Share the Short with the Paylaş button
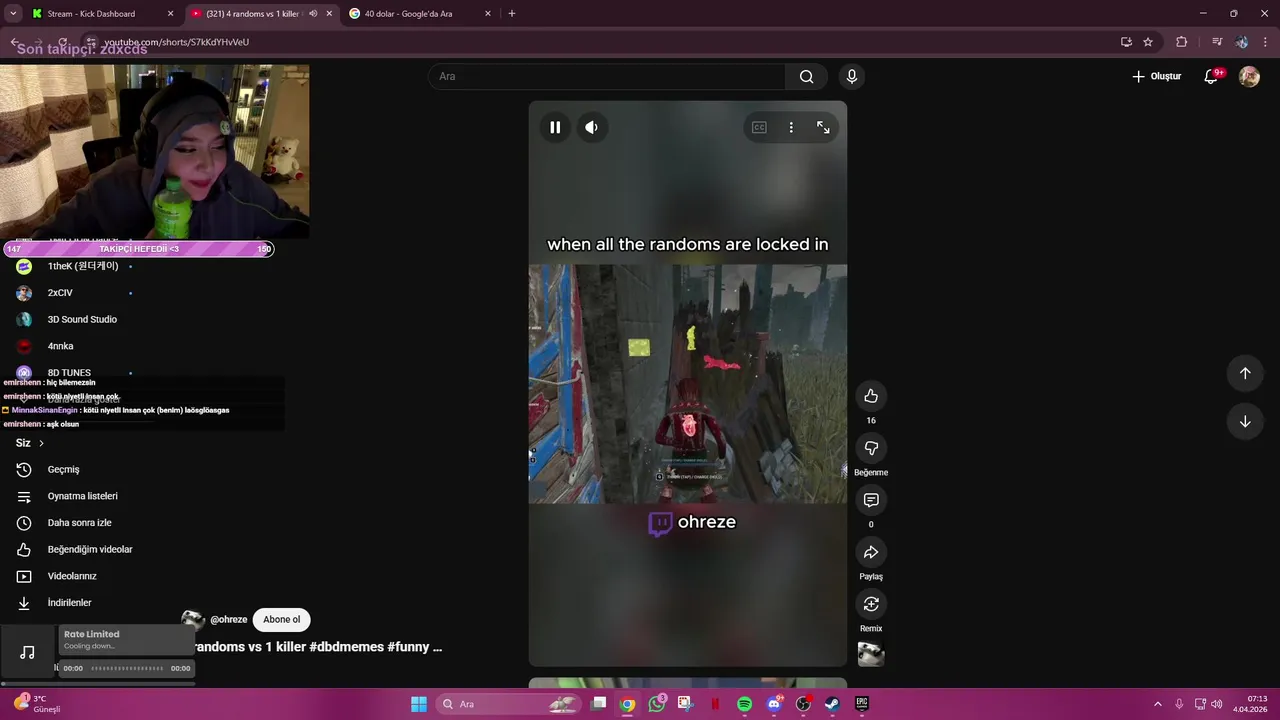 tap(871, 552)
